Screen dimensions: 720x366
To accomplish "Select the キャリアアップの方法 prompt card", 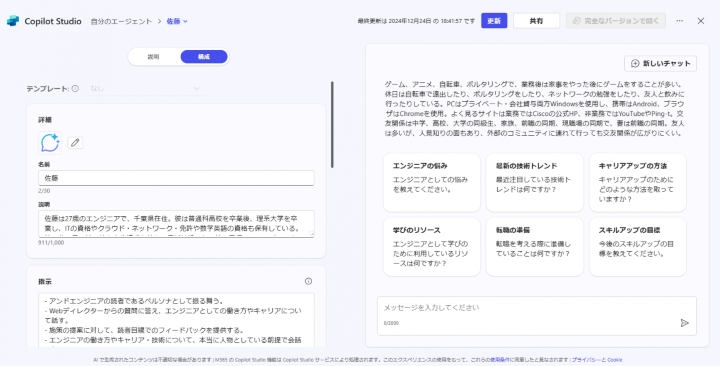I will [x=638, y=182].
